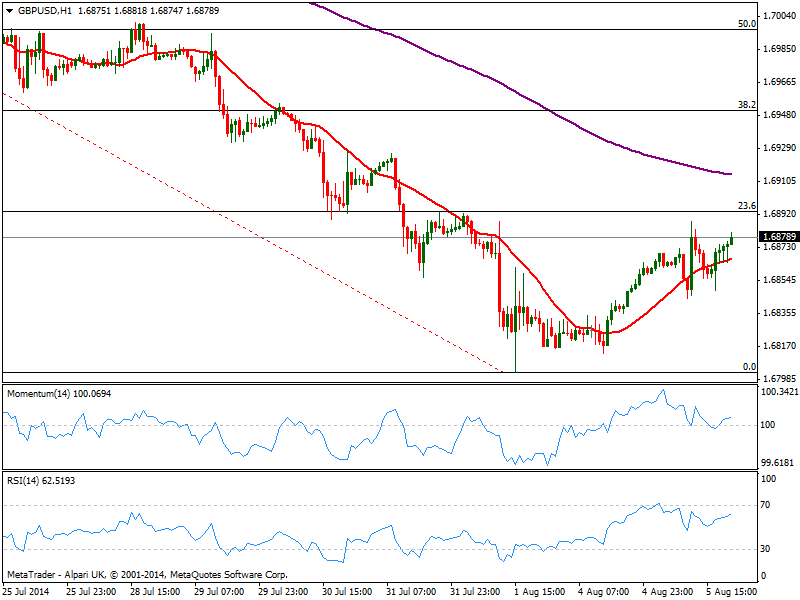Screen dimensions: 800x600
Task: Select the current price label 1.68789
Action: [x=779, y=237]
